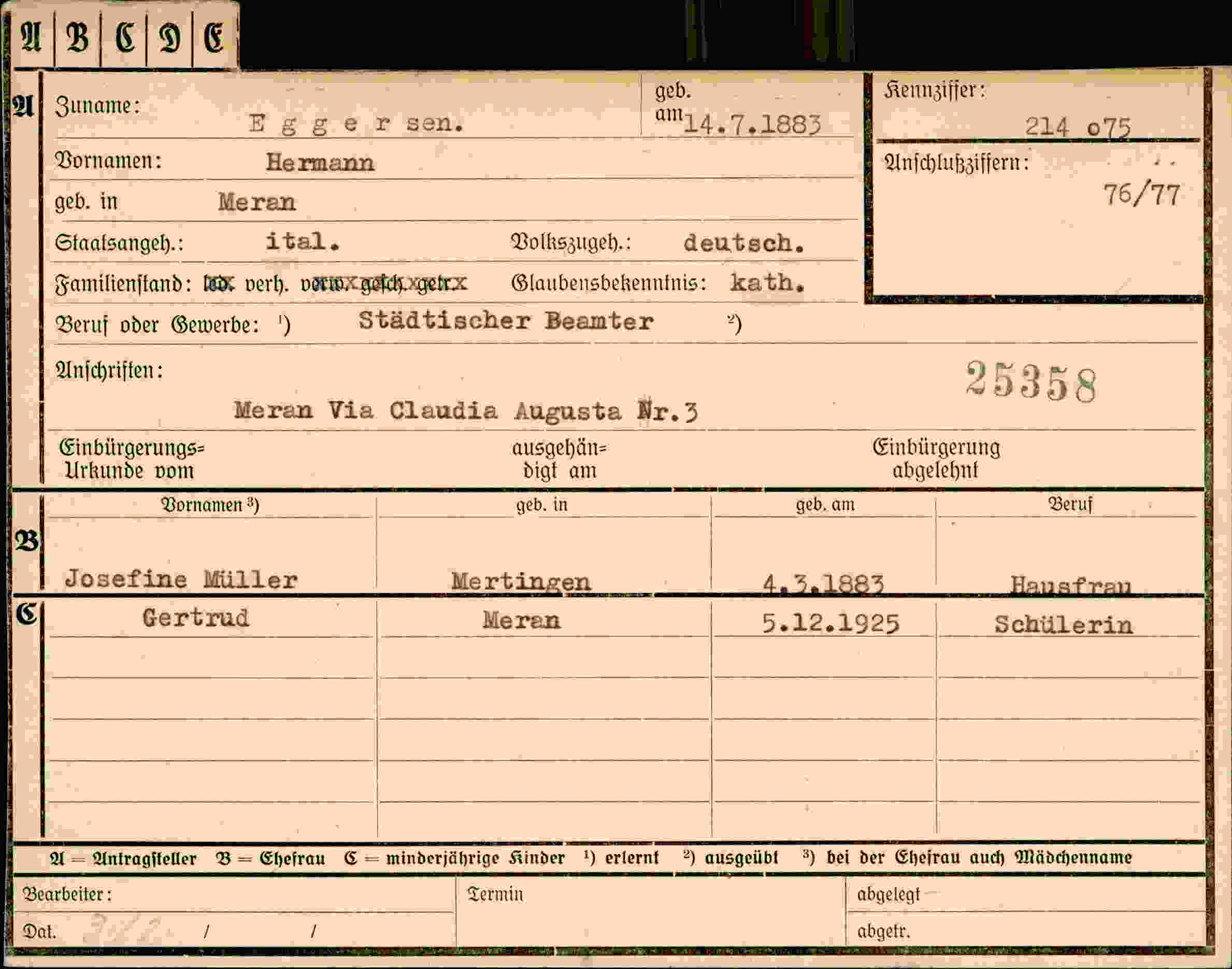Click the "Termin" field at the bottom
1232x969 pixels.
651,911
